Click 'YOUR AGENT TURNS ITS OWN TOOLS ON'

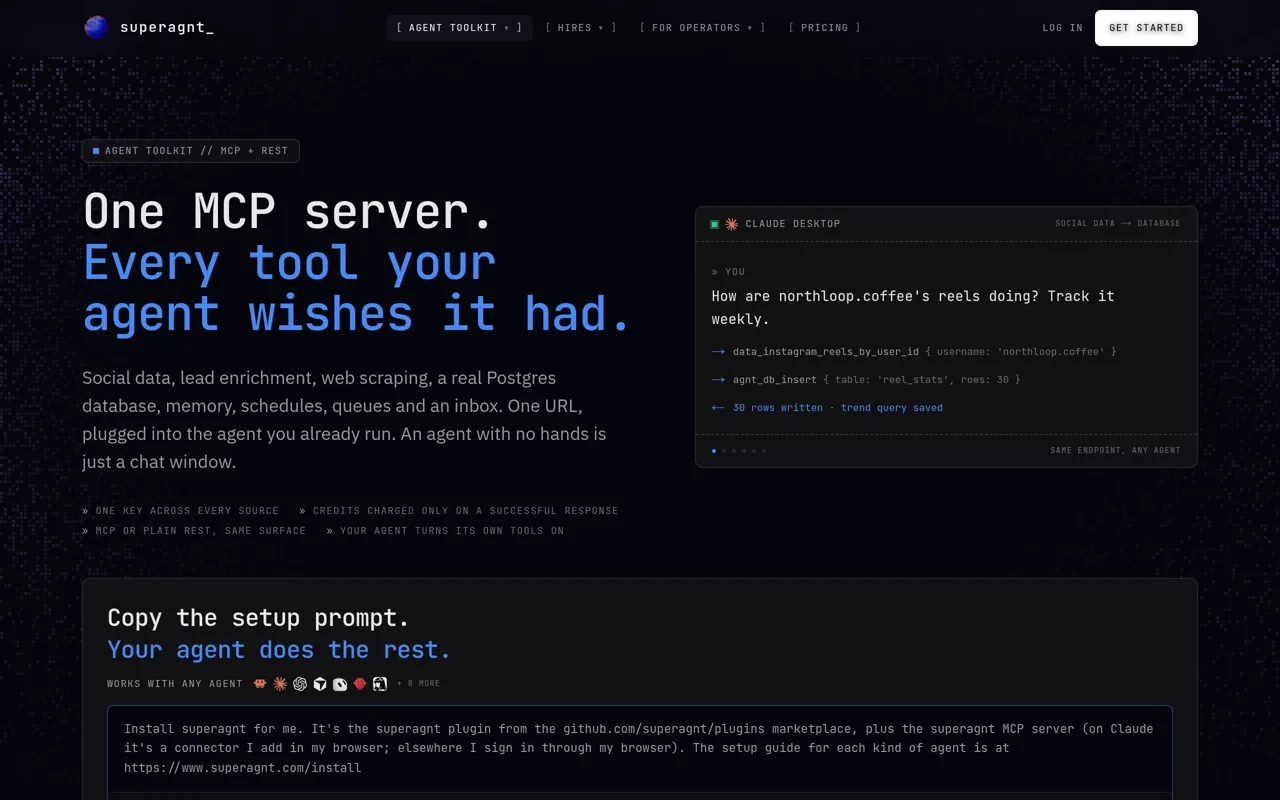(452, 531)
